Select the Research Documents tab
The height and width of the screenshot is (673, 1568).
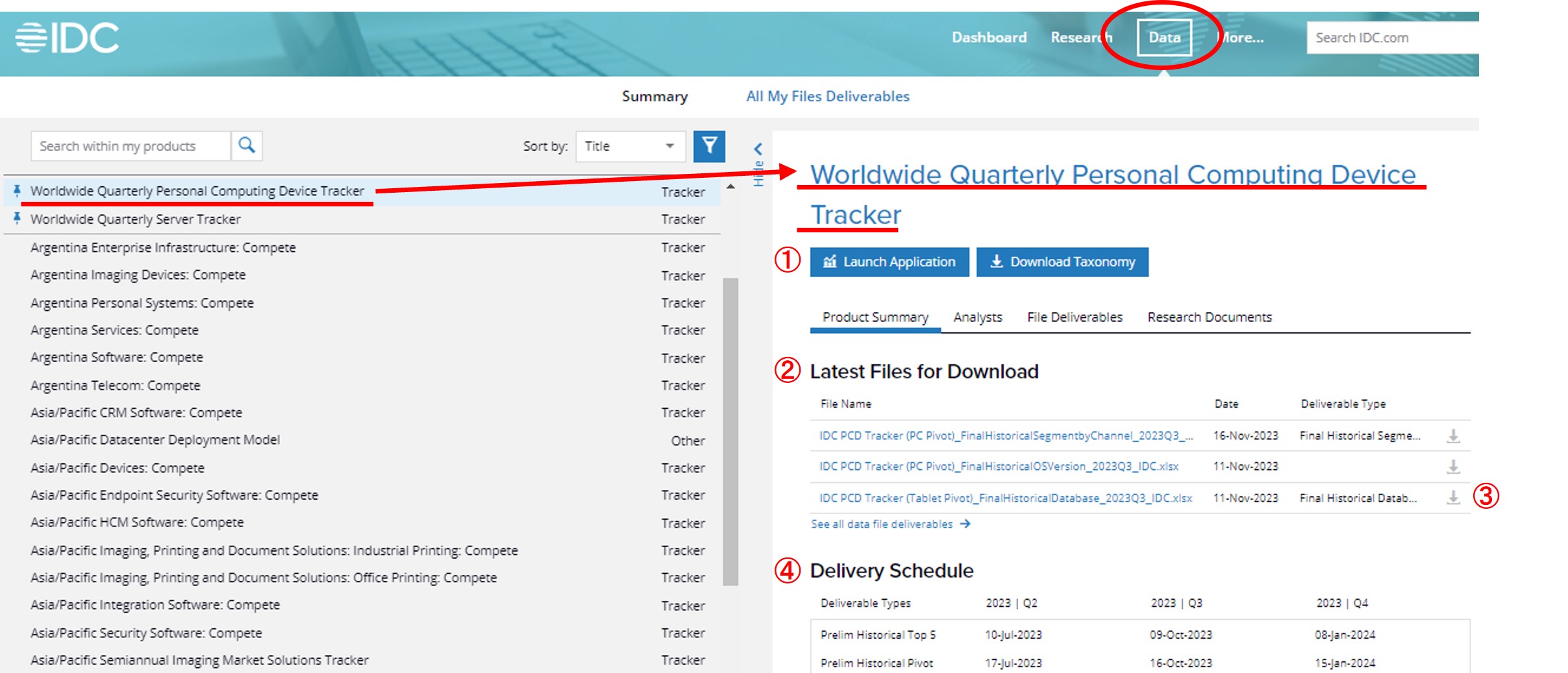click(x=1209, y=317)
